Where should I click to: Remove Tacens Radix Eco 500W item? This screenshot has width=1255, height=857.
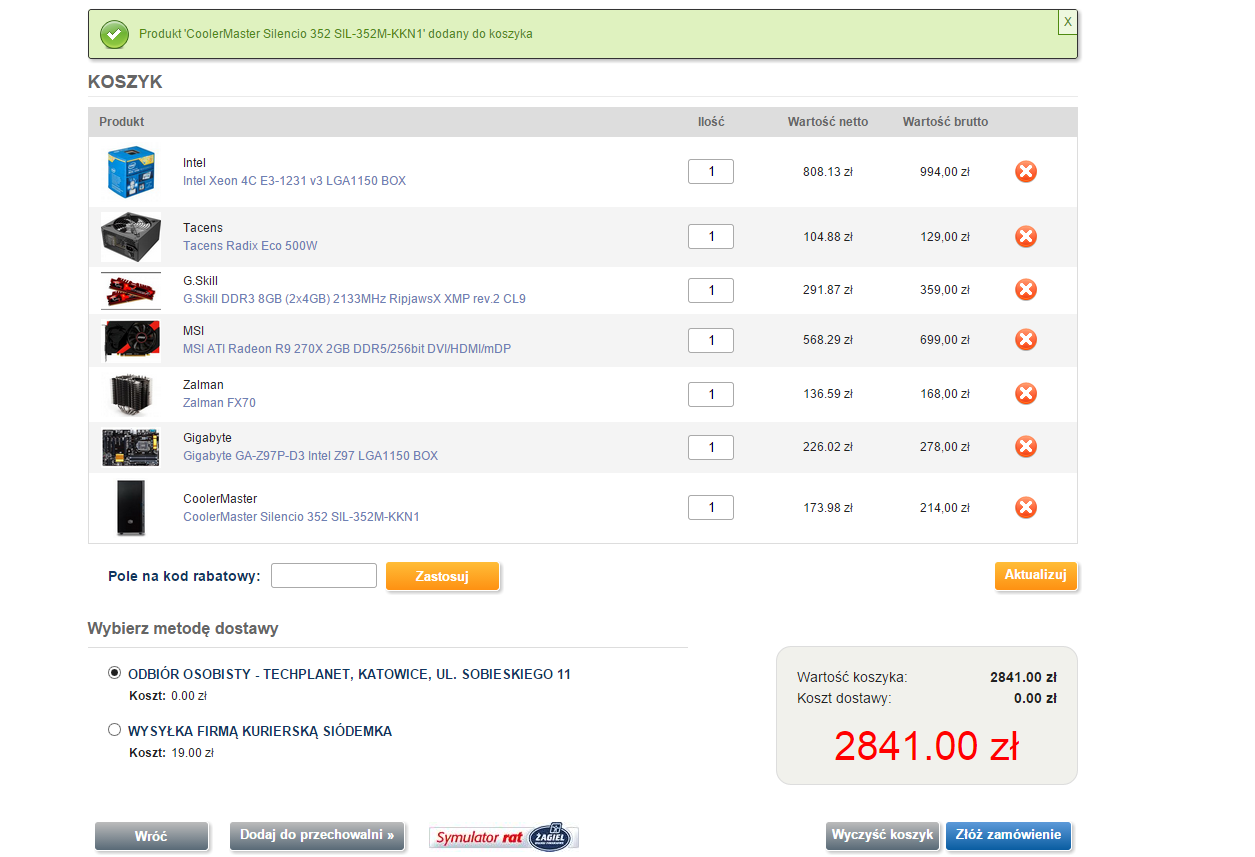tap(1026, 236)
